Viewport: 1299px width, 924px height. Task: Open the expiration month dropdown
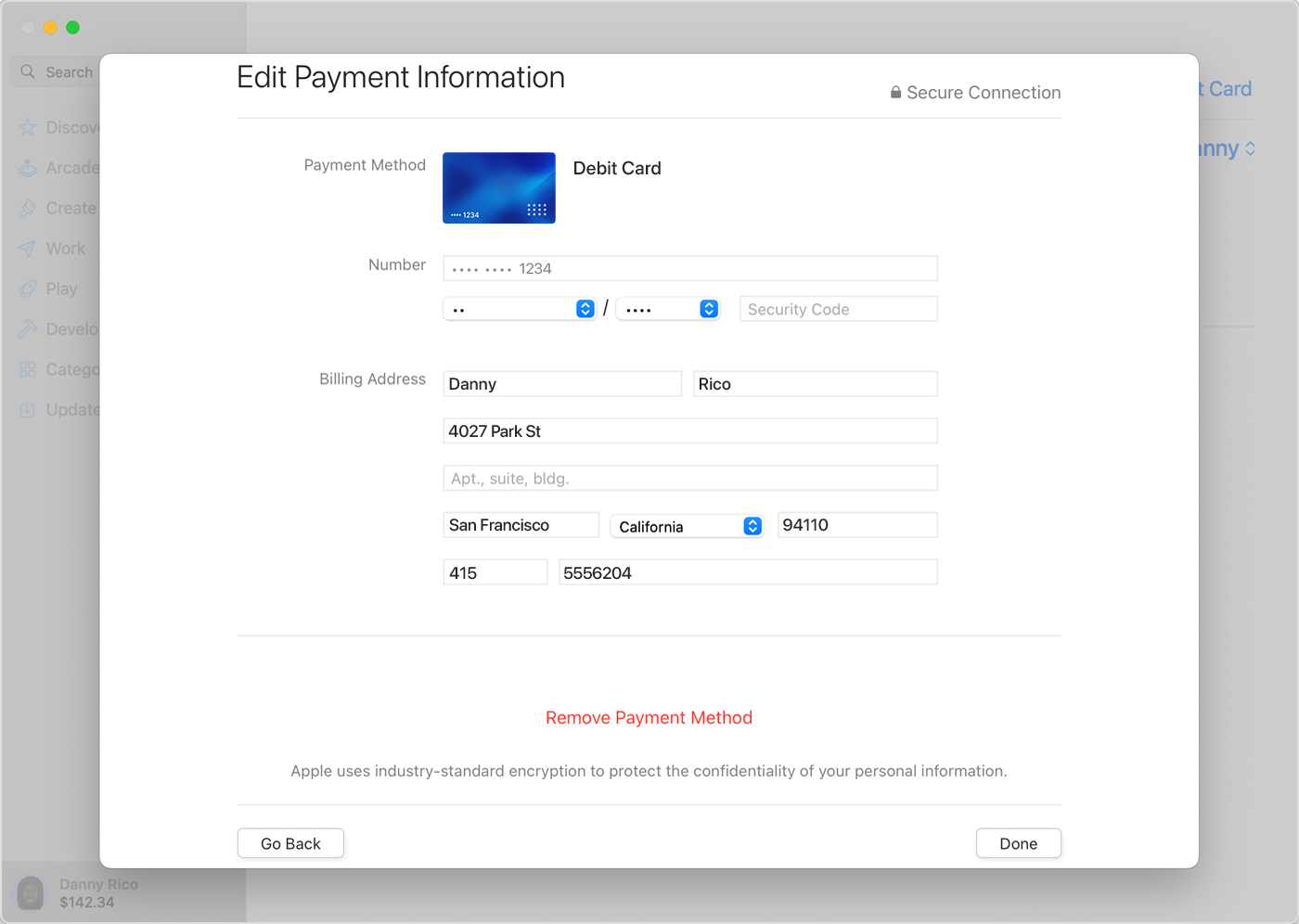click(584, 308)
